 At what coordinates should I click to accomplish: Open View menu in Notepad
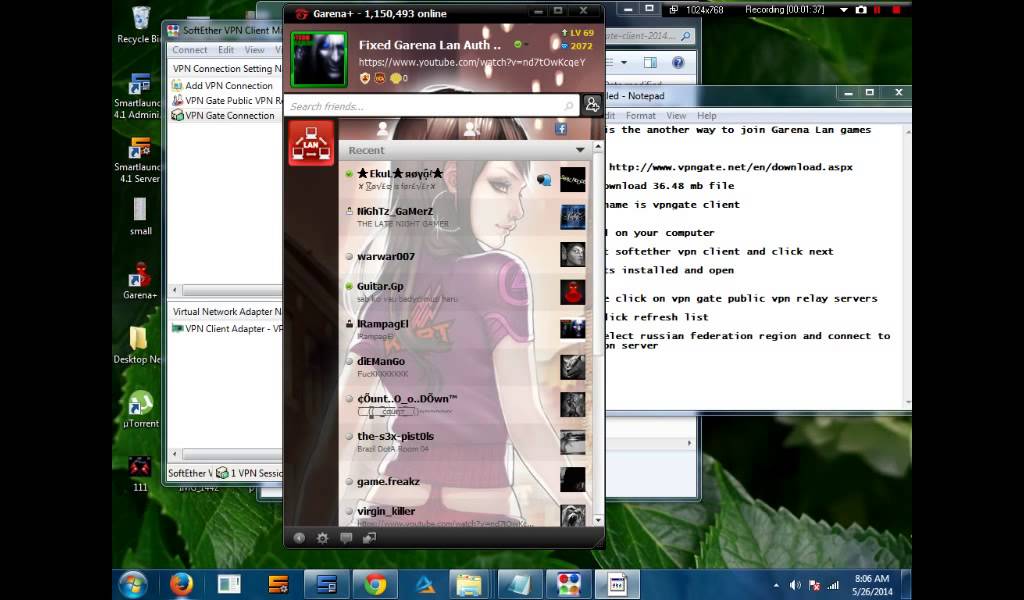coord(676,116)
